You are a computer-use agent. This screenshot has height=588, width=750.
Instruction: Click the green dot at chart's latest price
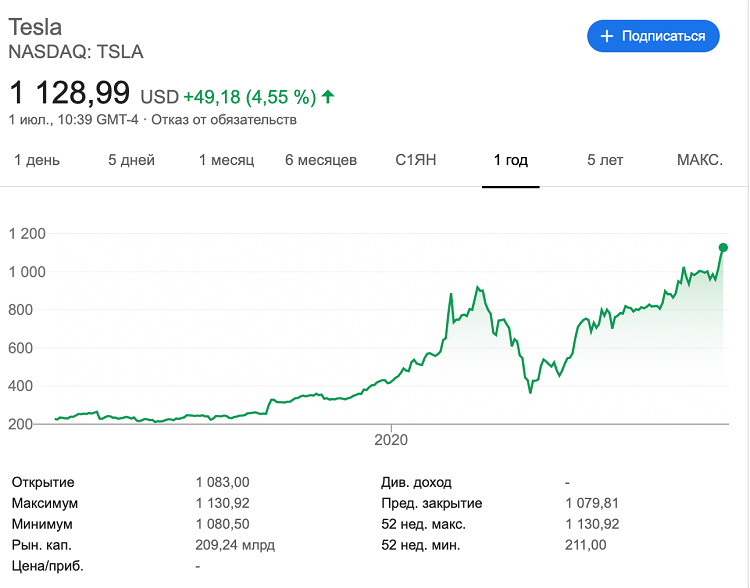coord(723,247)
